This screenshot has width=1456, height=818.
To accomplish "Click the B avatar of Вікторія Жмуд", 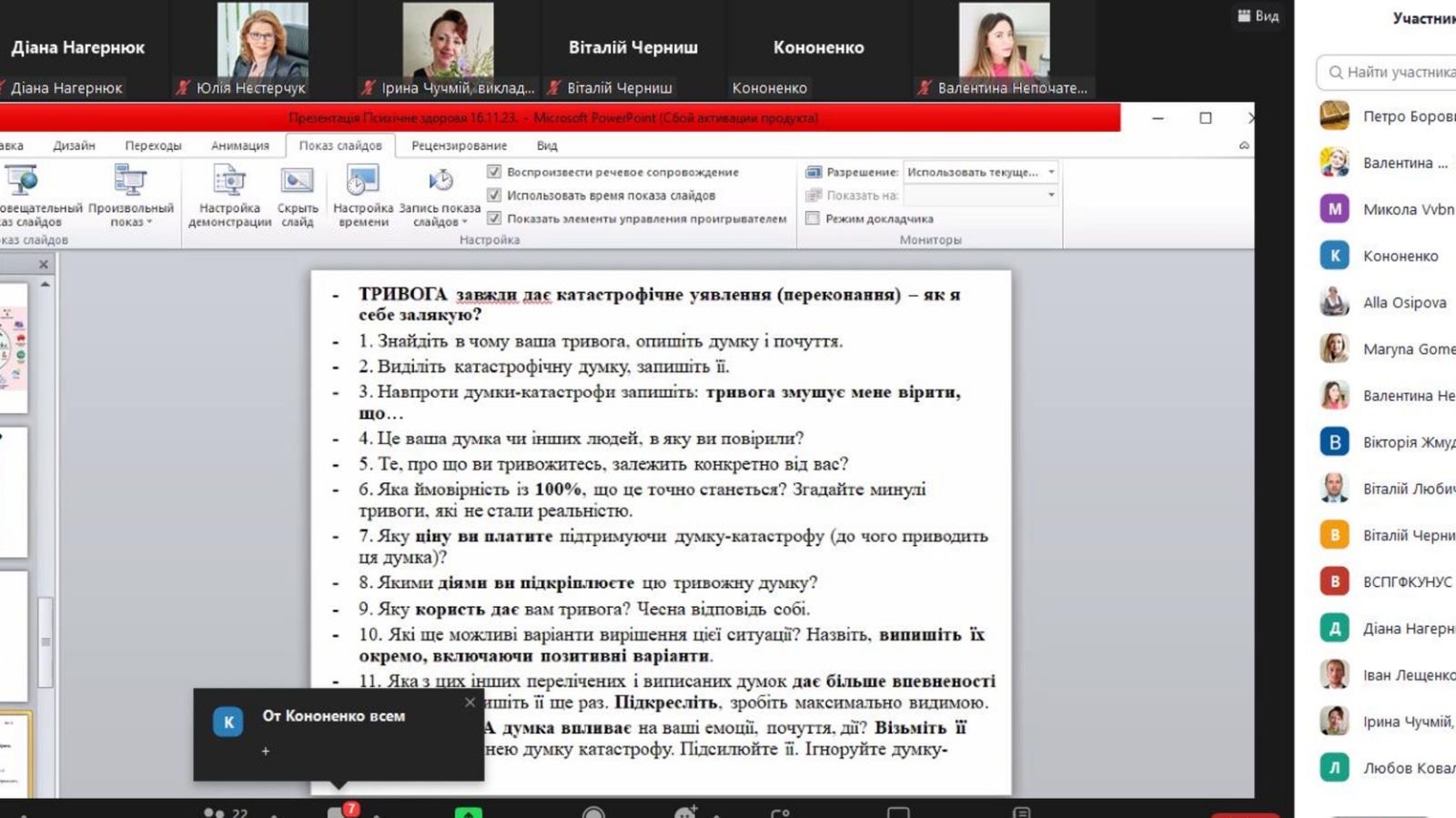I will point(1335,441).
